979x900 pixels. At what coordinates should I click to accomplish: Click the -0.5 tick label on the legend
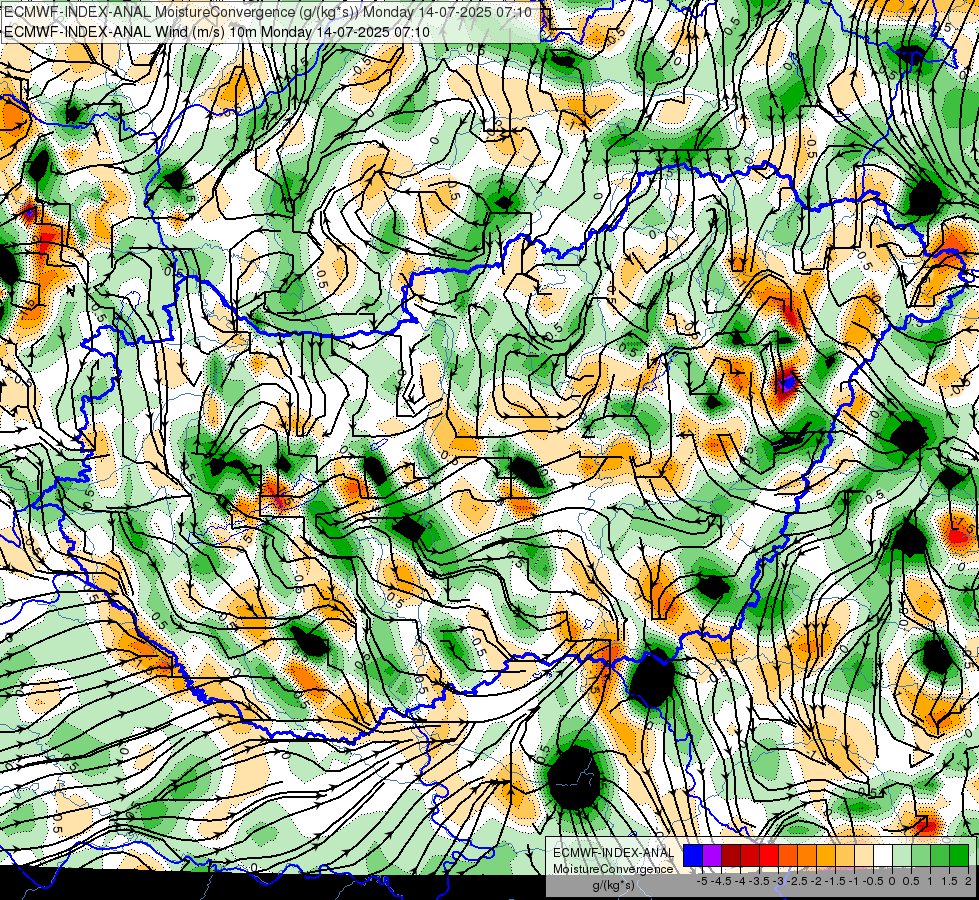click(873, 881)
